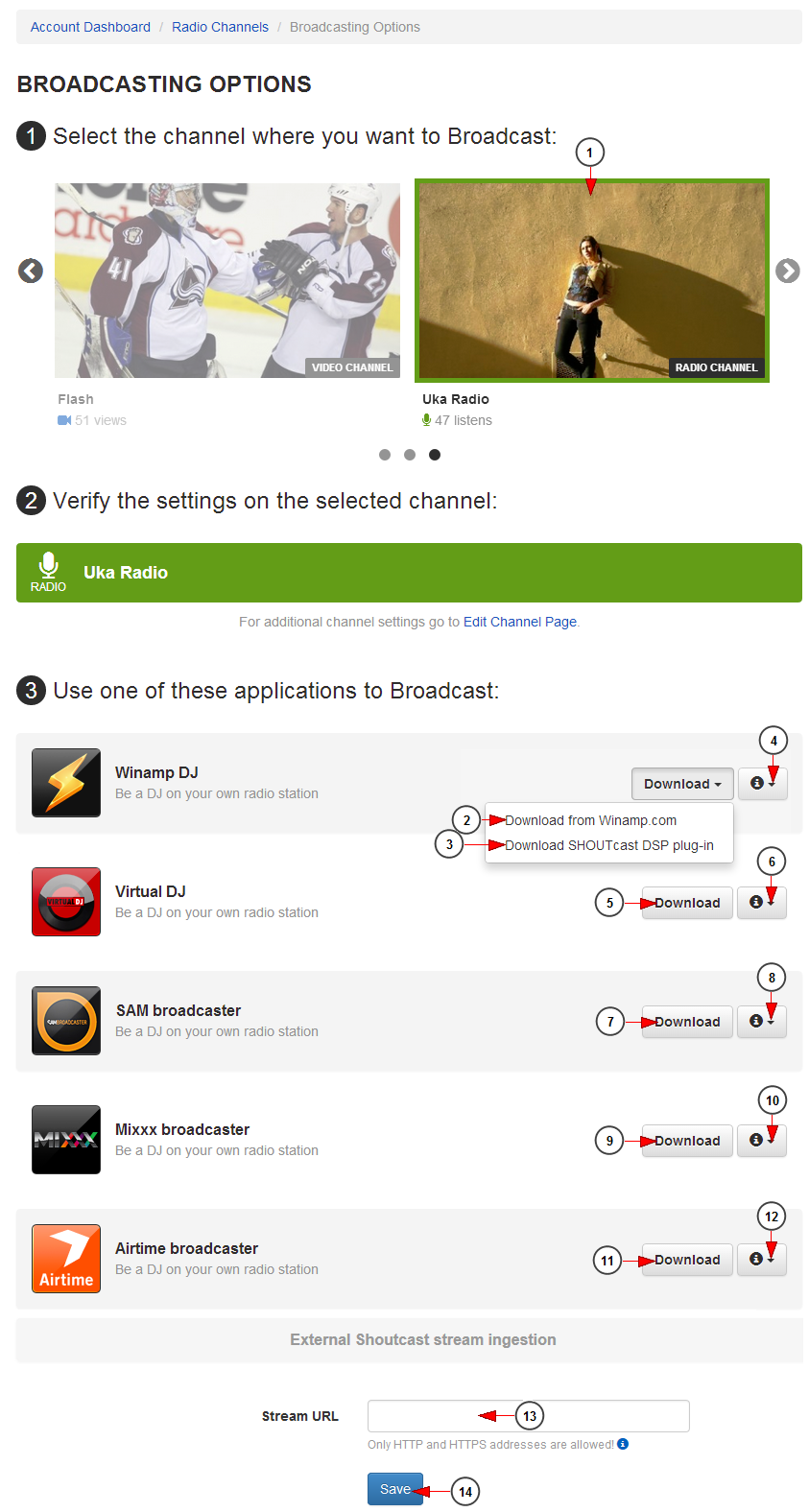Select the Uka Radio channel thumbnail
The width and height of the screenshot is (809, 1512).
tap(591, 280)
